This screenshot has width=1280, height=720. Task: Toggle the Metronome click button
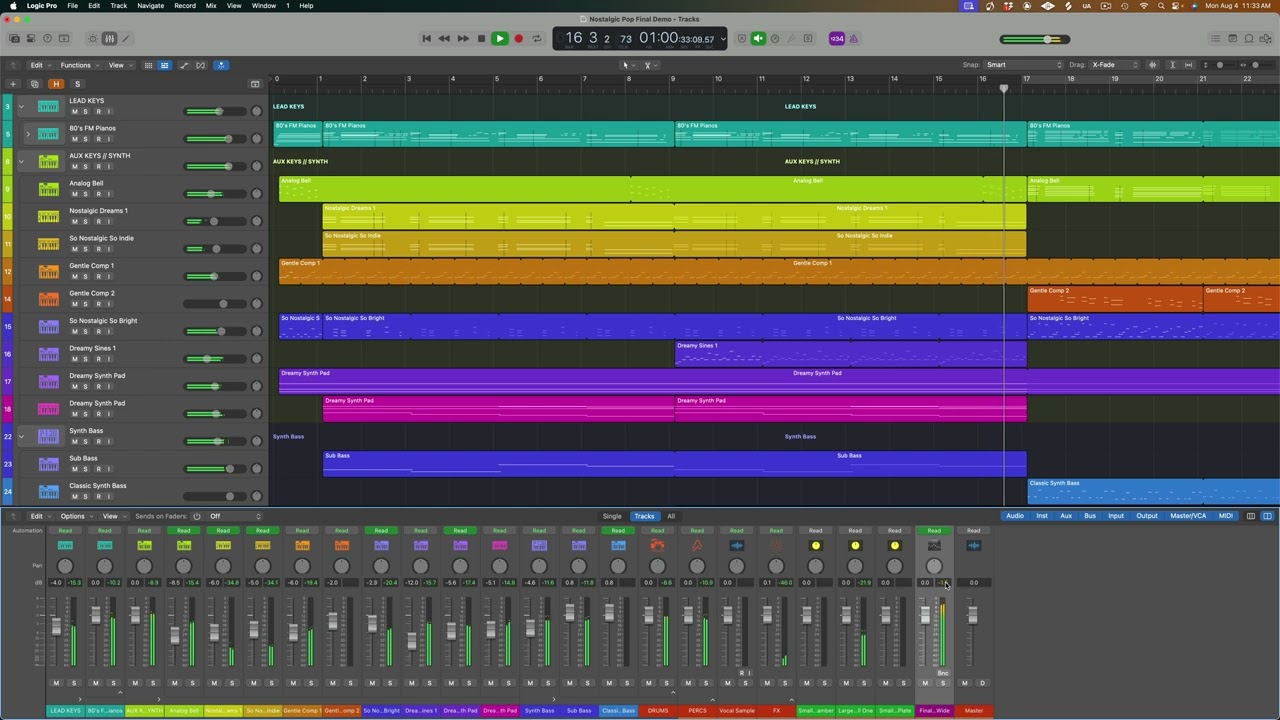pyautogui.click(x=758, y=39)
